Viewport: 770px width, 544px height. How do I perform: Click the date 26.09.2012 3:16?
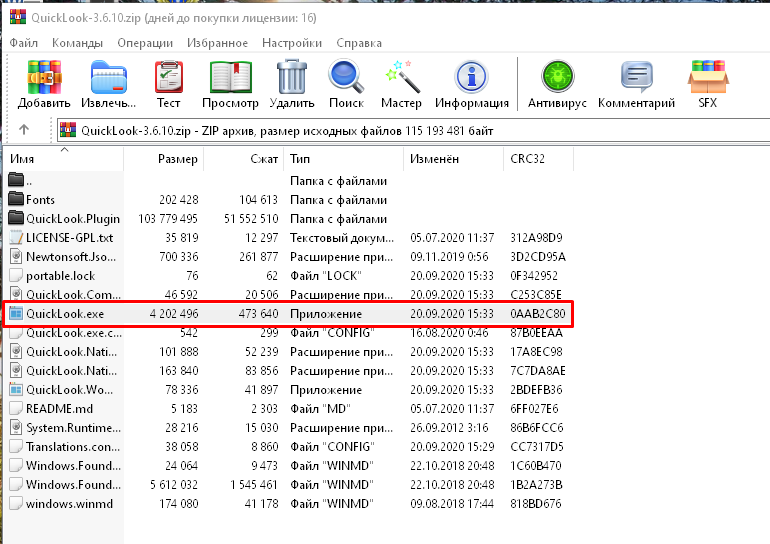449,428
